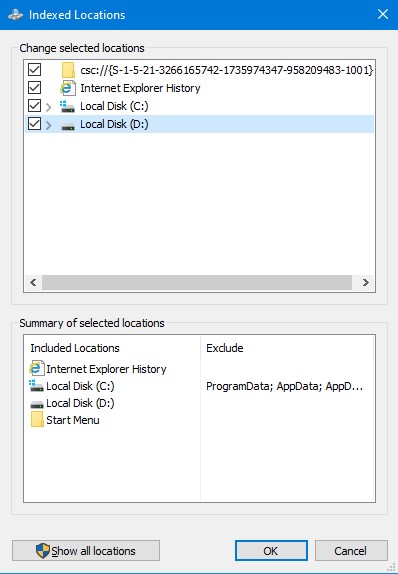398x574 pixels.
Task: Expand the Local Disk (C:) tree node
Action: pyautogui.click(x=49, y=107)
